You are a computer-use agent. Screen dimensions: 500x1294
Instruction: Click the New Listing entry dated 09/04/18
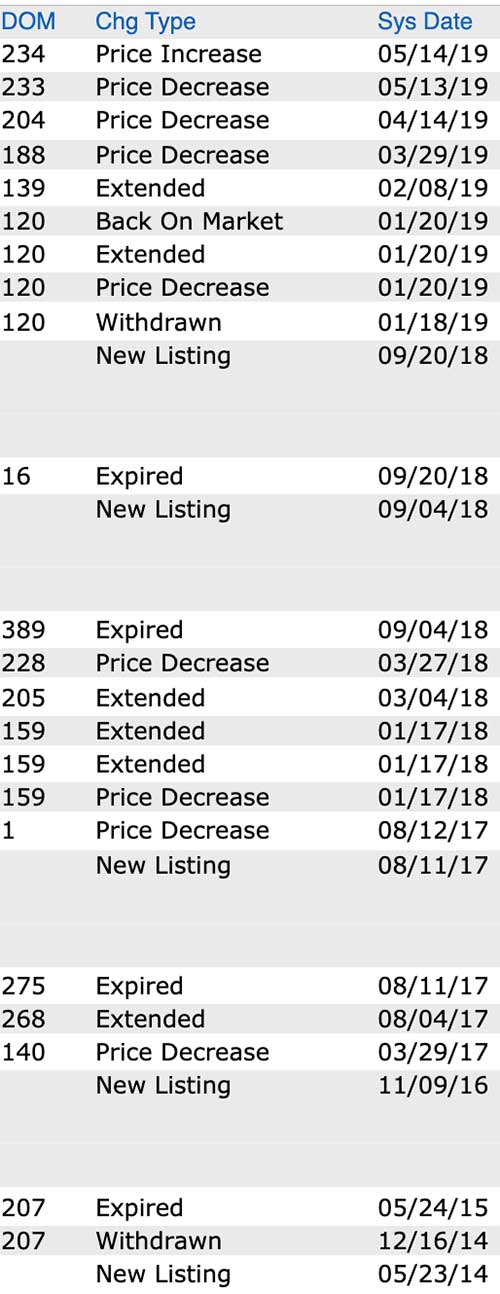pyautogui.click(x=163, y=510)
